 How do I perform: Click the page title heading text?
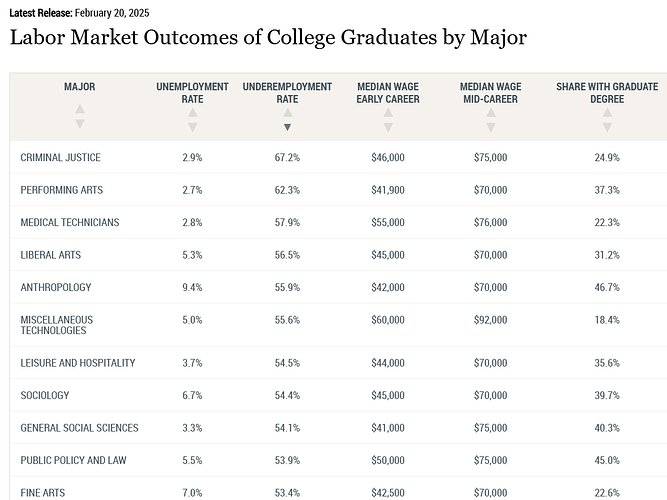click(x=268, y=38)
